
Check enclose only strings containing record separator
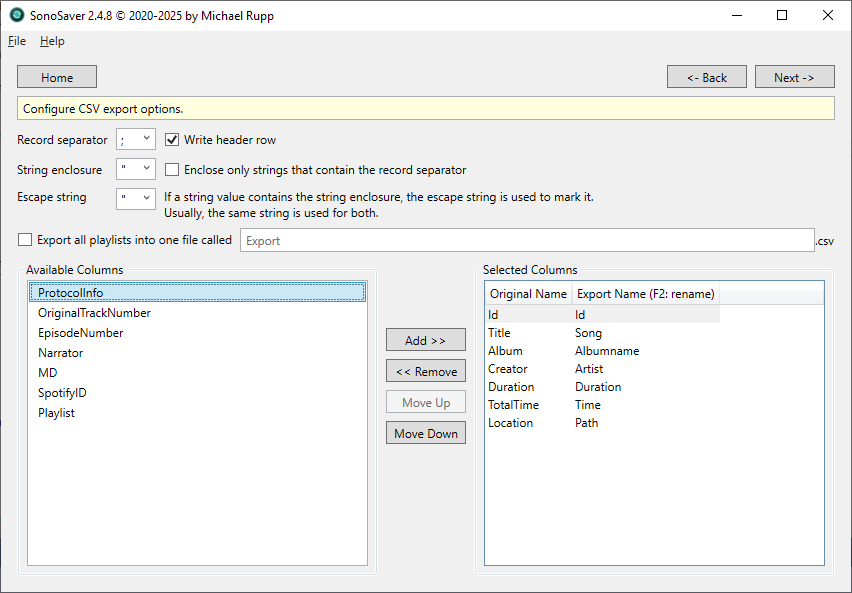pos(171,169)
